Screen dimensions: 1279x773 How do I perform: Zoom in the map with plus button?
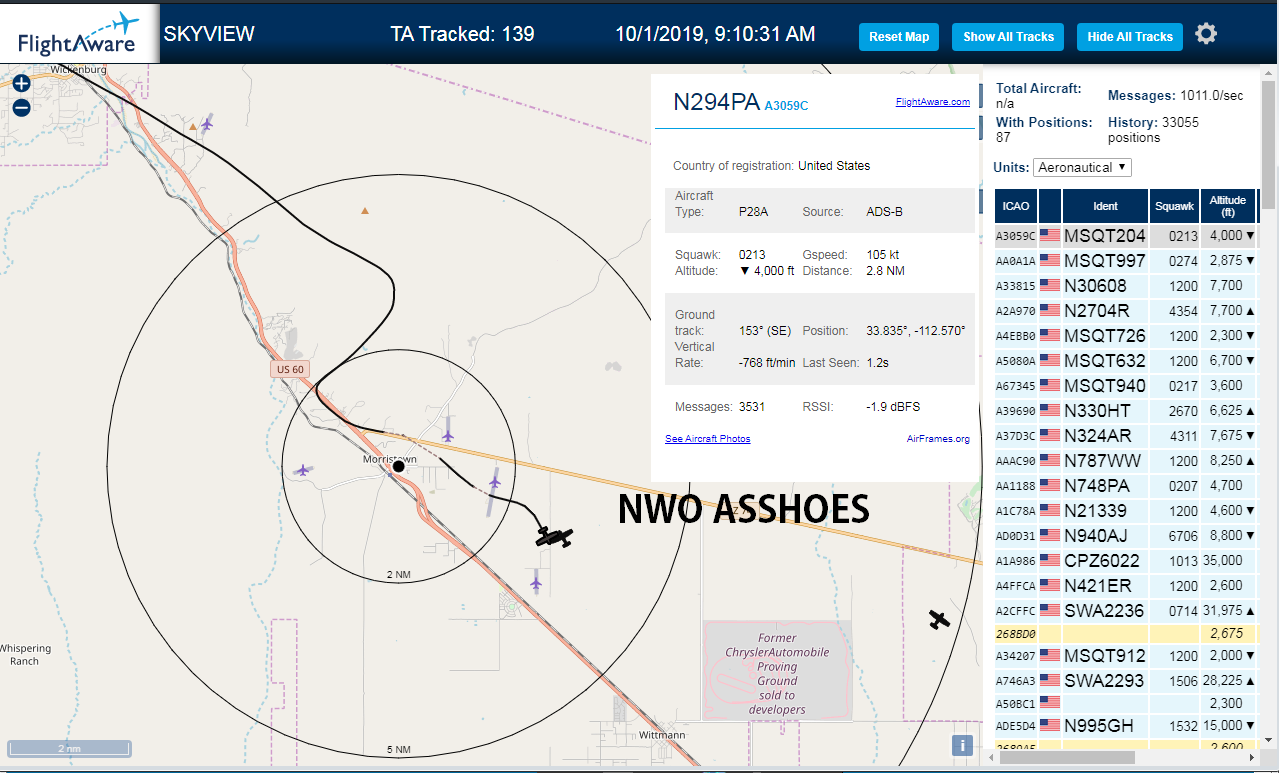[x=21, y=85]
